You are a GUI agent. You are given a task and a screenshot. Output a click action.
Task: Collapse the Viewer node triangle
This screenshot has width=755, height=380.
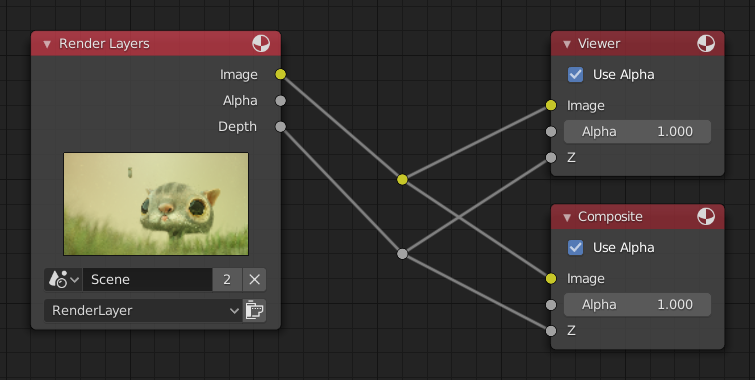coord(567,44)
